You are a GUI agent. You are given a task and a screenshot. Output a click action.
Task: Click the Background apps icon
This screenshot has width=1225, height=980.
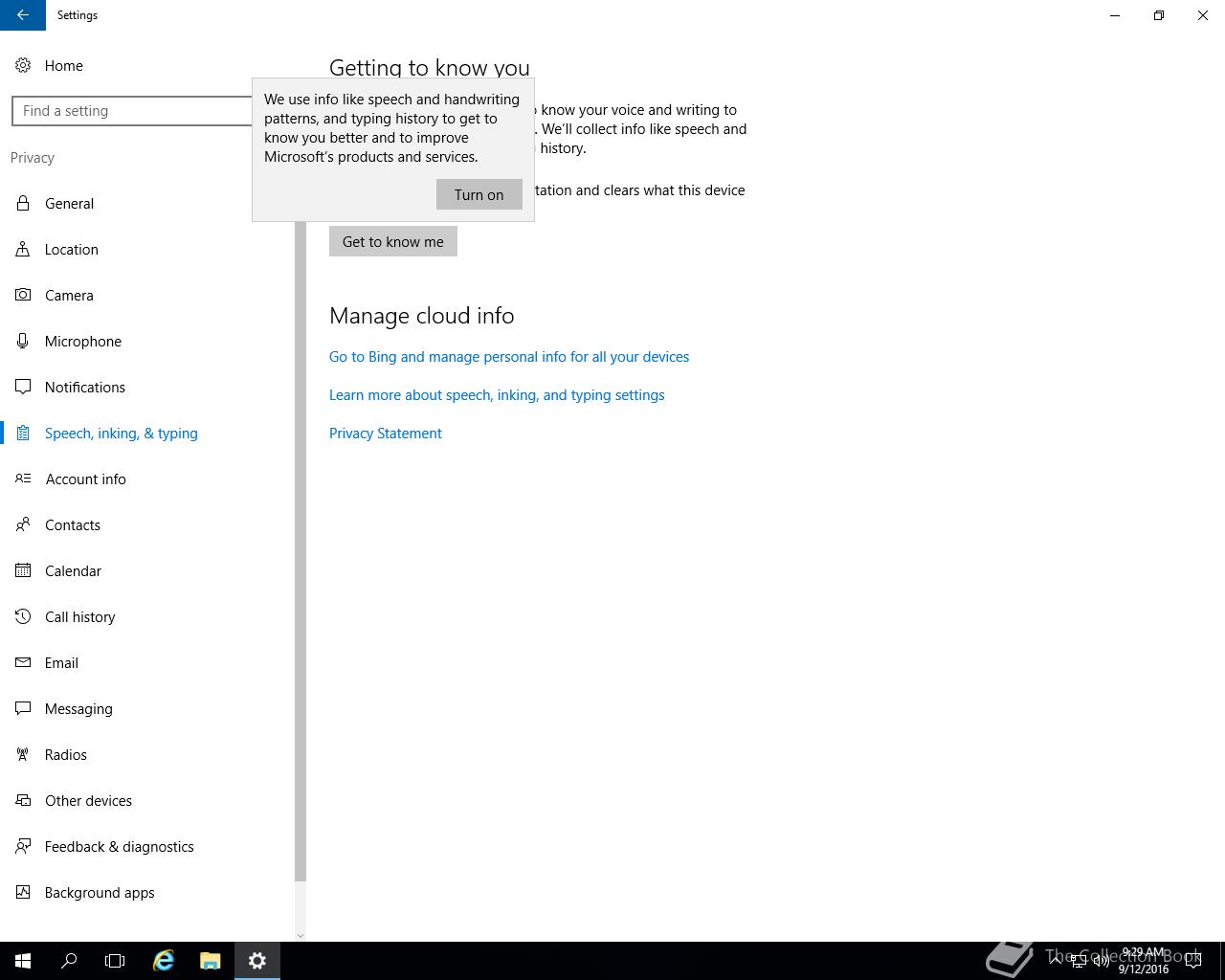(x=23, y=893)
